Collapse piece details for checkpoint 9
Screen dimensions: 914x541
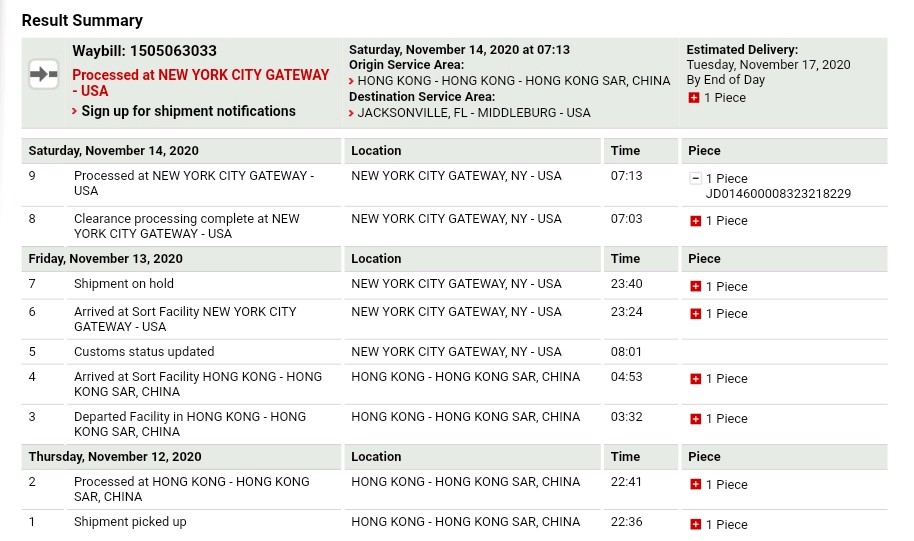click(695, 178)
